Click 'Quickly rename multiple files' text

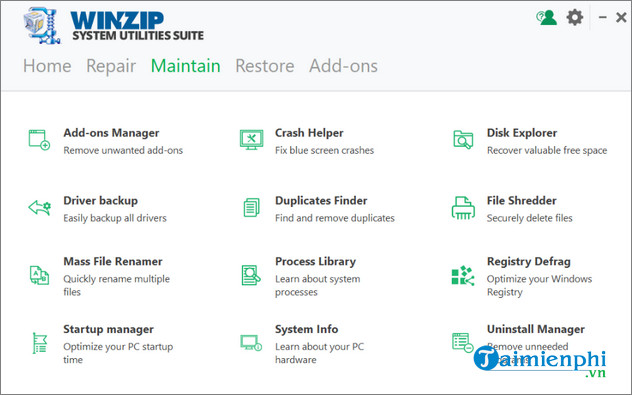116,285
